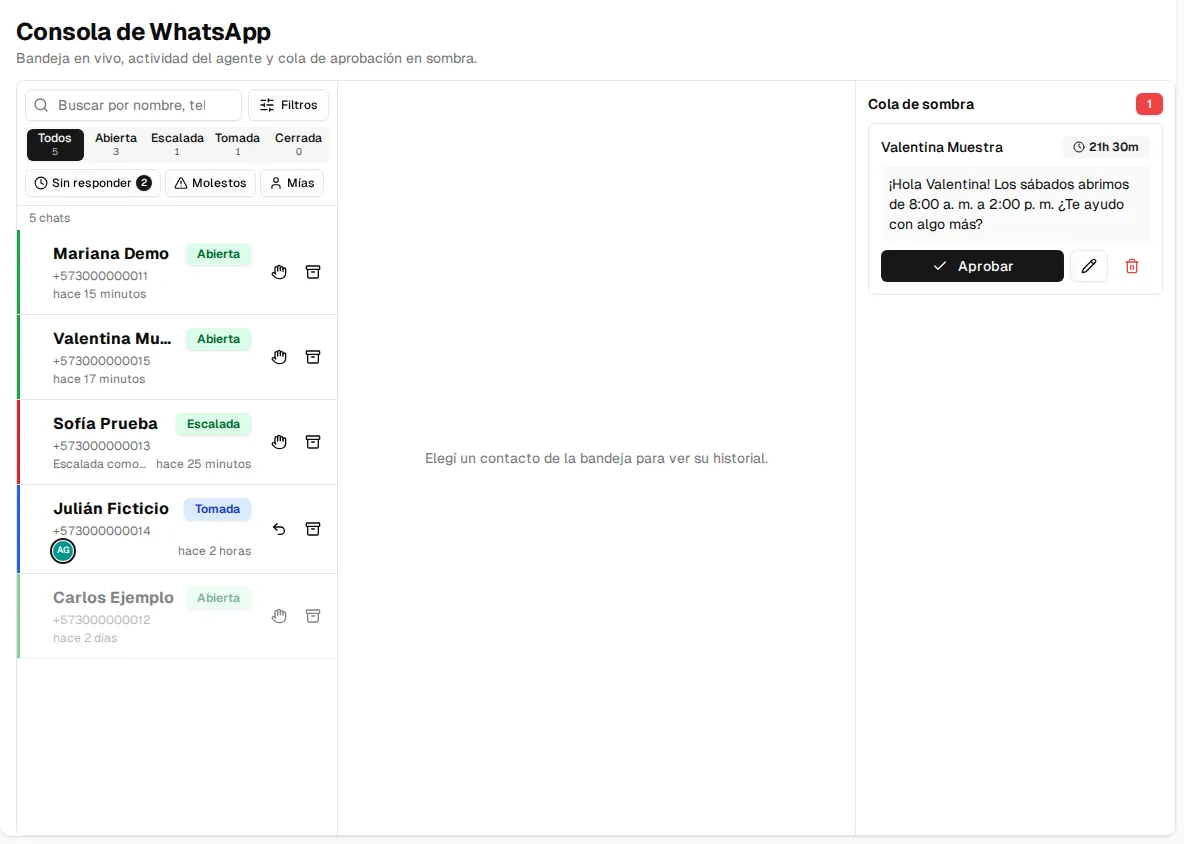Approve the shadow reply for Valentina Muestra
Screen dimensions: 1184x844
coord(973,266)
